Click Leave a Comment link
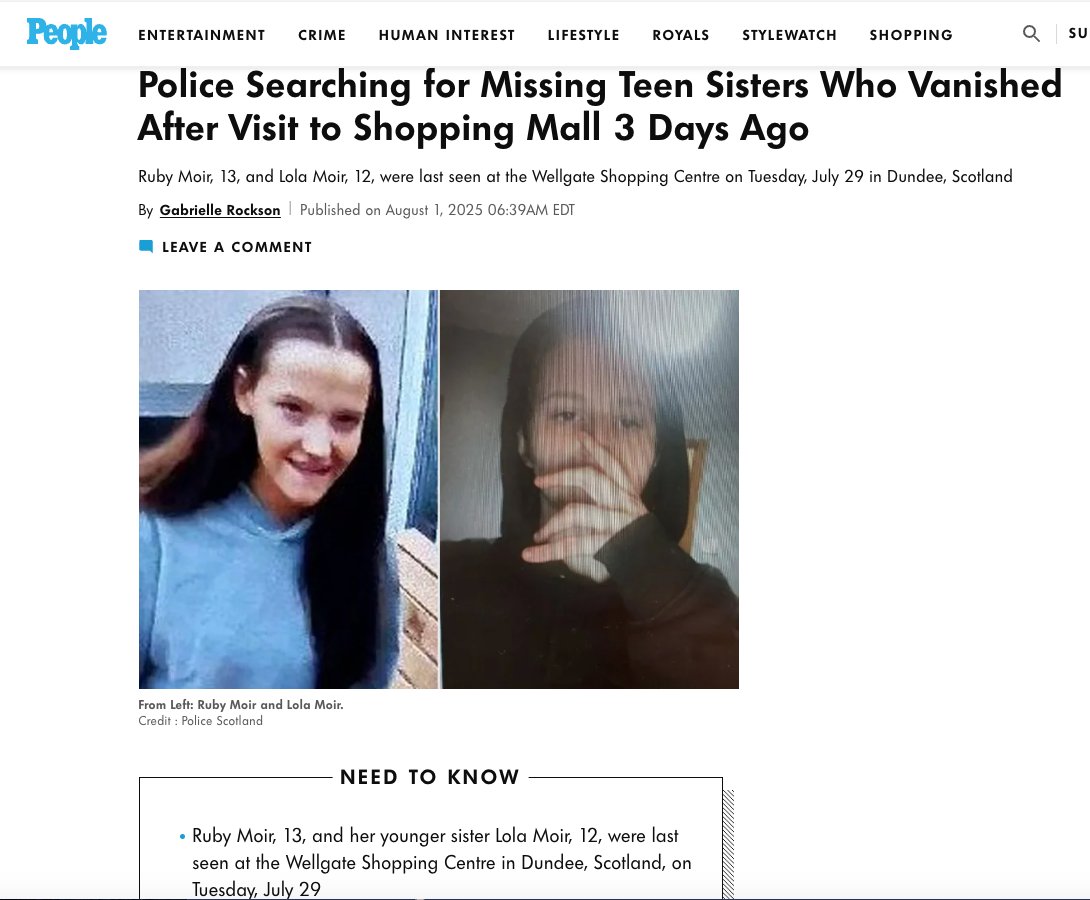 pyautogui.click(x=236, y=247)
